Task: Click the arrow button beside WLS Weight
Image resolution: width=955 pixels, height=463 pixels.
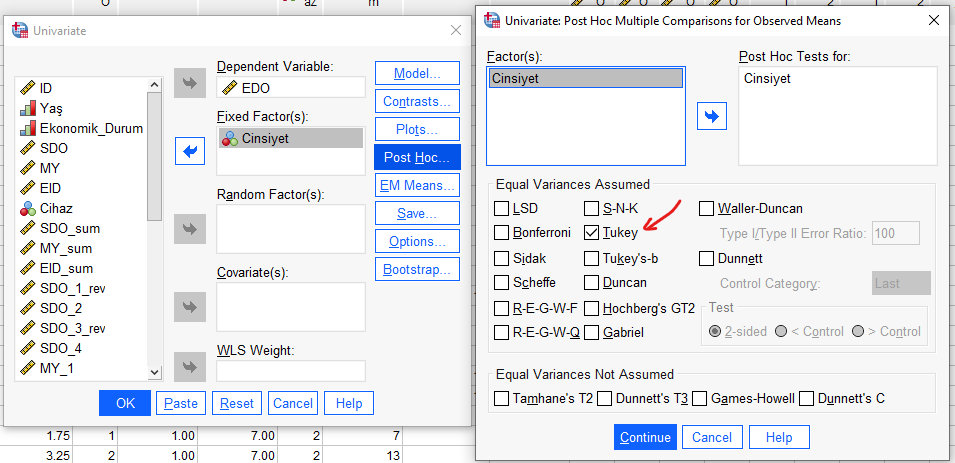Action: click(x=189, y=366)
